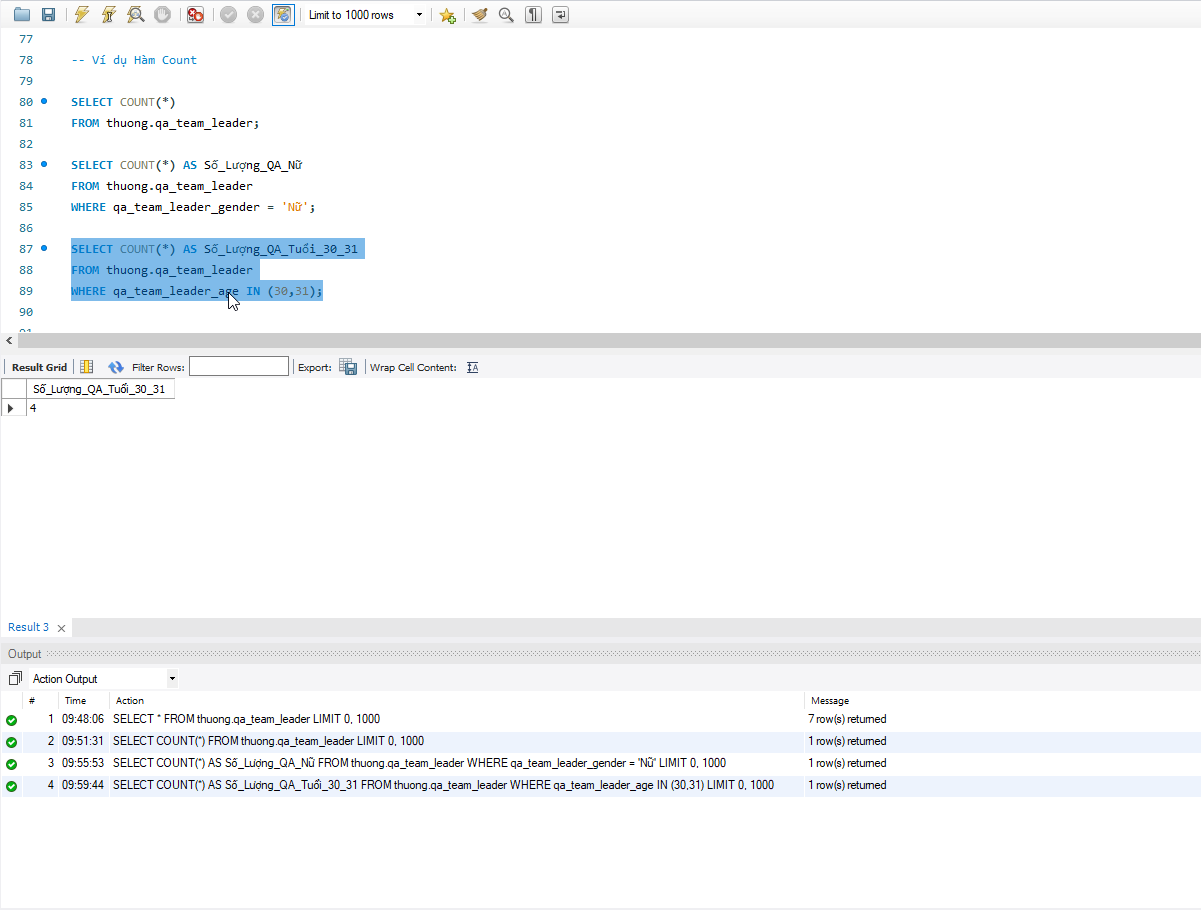Open a SQL script file

coord(22,15)
